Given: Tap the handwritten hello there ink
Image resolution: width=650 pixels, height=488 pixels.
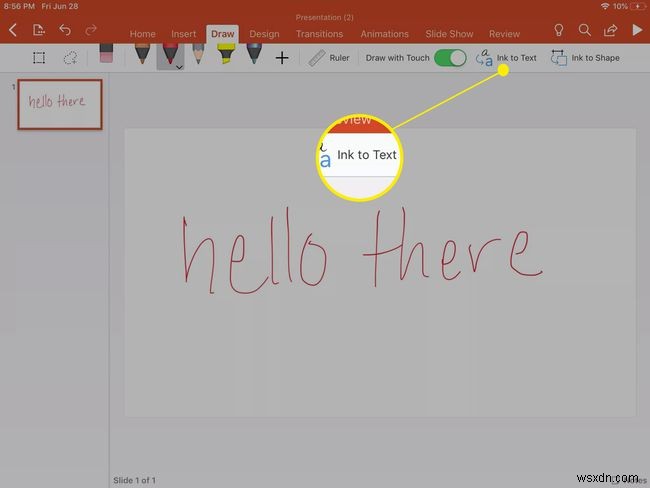Looking at the screenshot, I should pos(362,251).
